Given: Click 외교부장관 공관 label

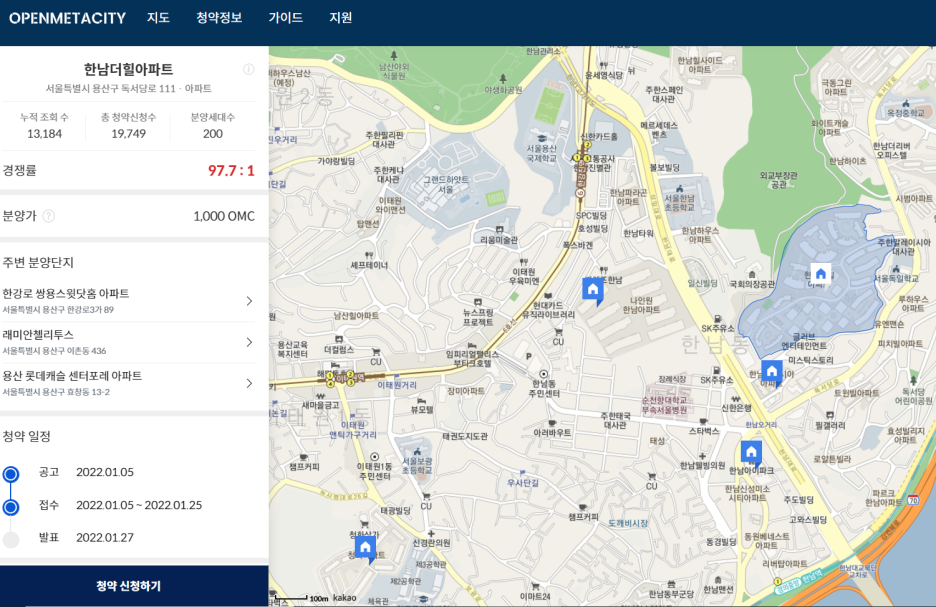Looking at the screenshot, I should coord(778,180).
